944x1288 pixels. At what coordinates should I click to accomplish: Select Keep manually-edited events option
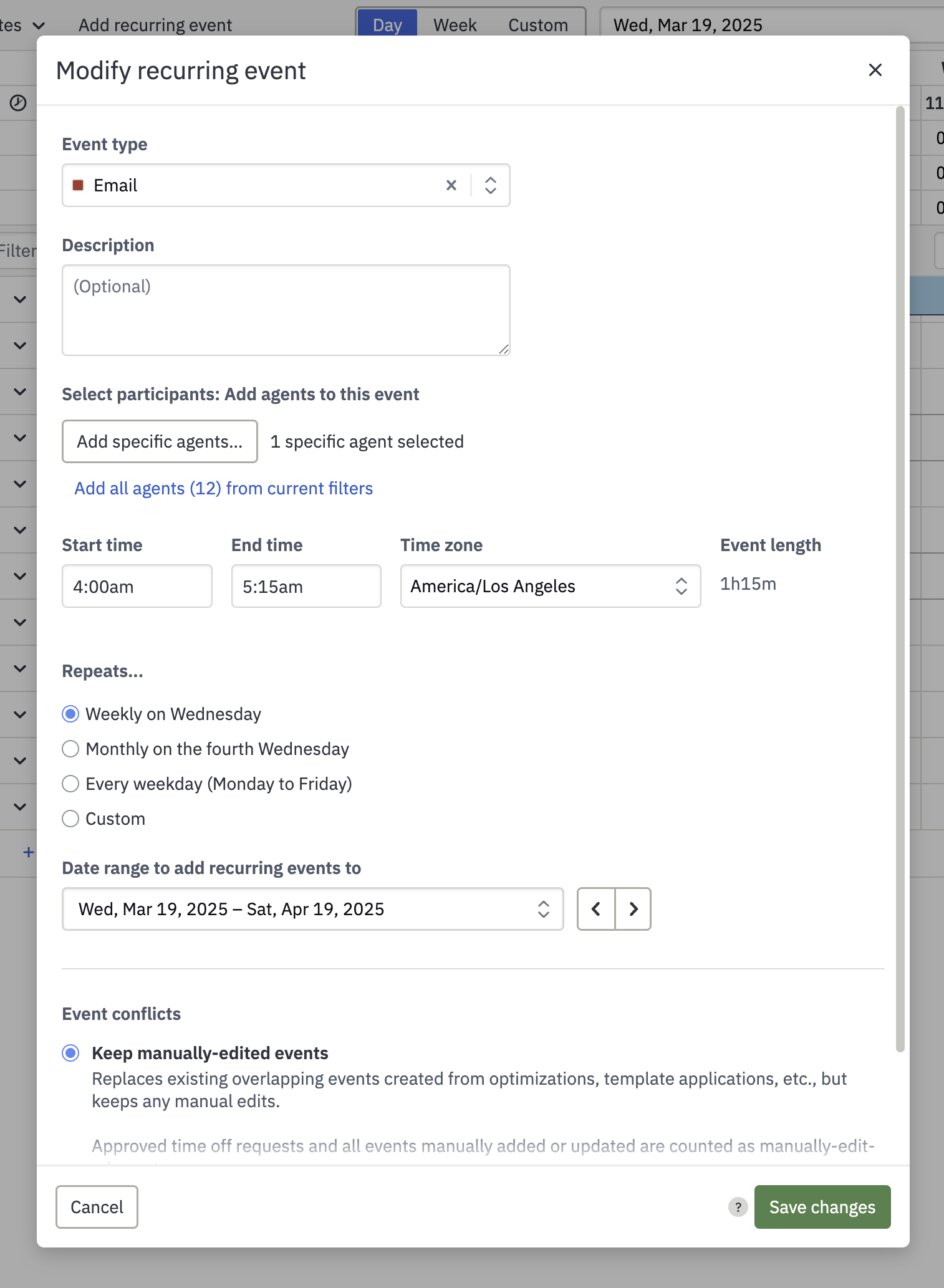[70, 1053]
